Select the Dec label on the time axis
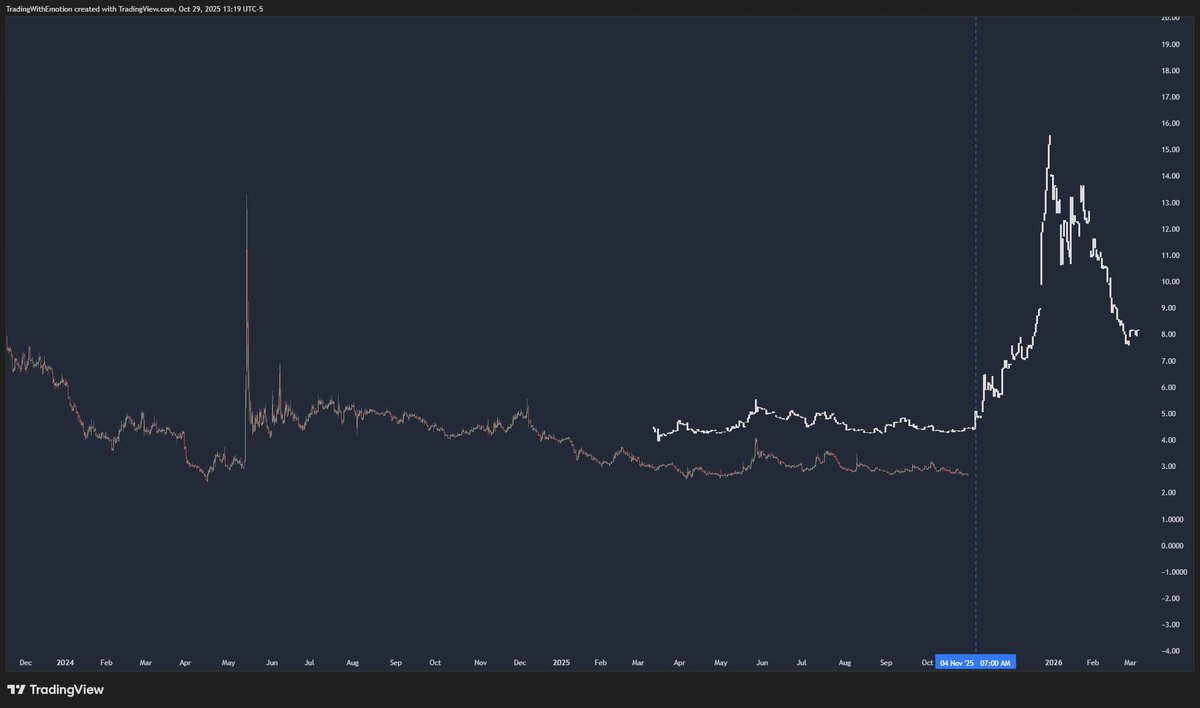Viewport: 1200px width, 708px height. pos(25,662)
